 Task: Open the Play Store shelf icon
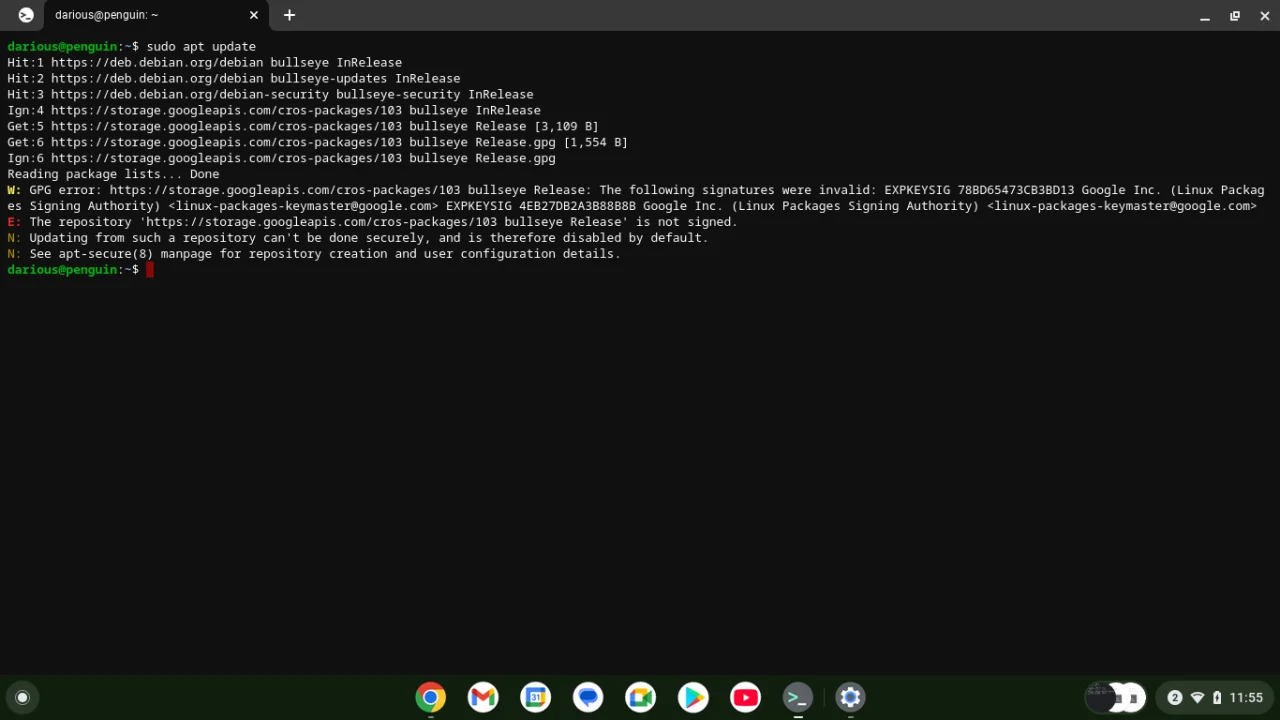693,697
